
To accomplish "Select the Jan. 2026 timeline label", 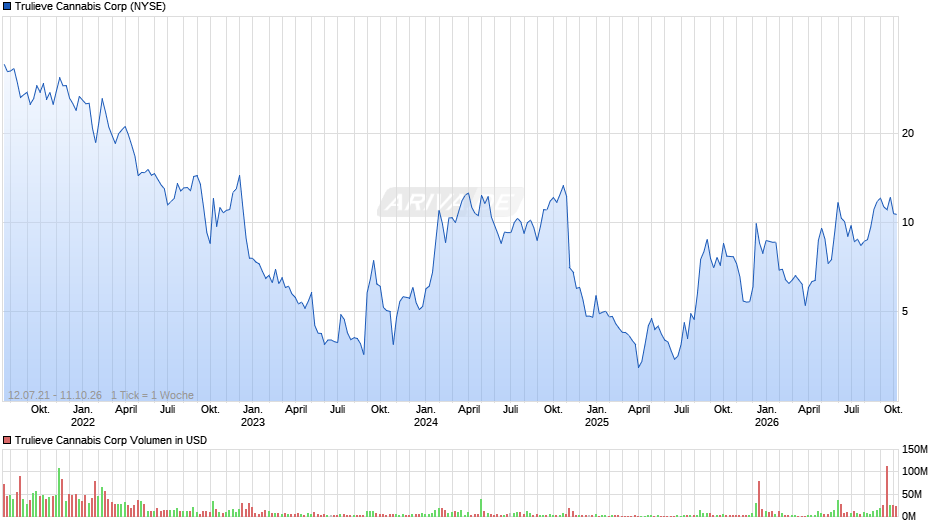I will point(767,416).
